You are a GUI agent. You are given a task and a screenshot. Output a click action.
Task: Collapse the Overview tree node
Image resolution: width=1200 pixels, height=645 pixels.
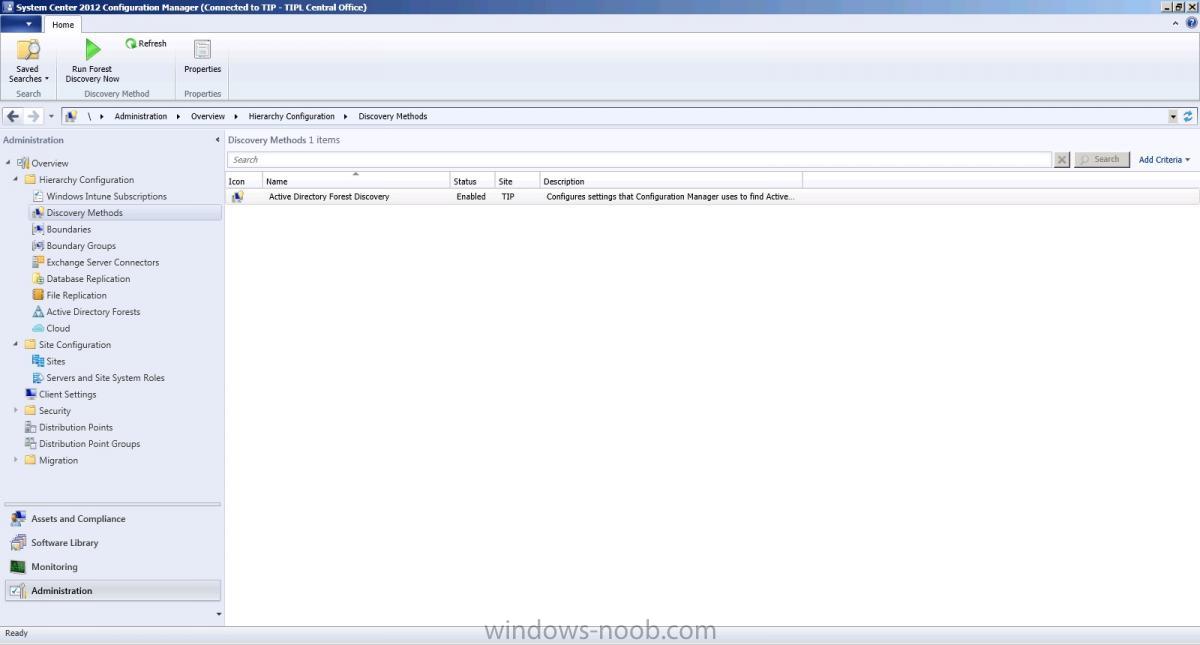[x=9, y=163]
